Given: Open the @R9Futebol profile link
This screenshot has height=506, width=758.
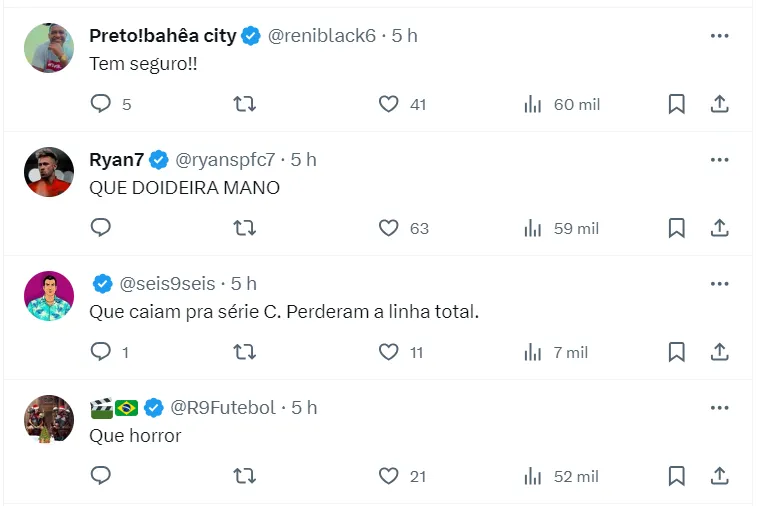Looking at the screenshot, I should pyautogui.click(x=226, y=408).
